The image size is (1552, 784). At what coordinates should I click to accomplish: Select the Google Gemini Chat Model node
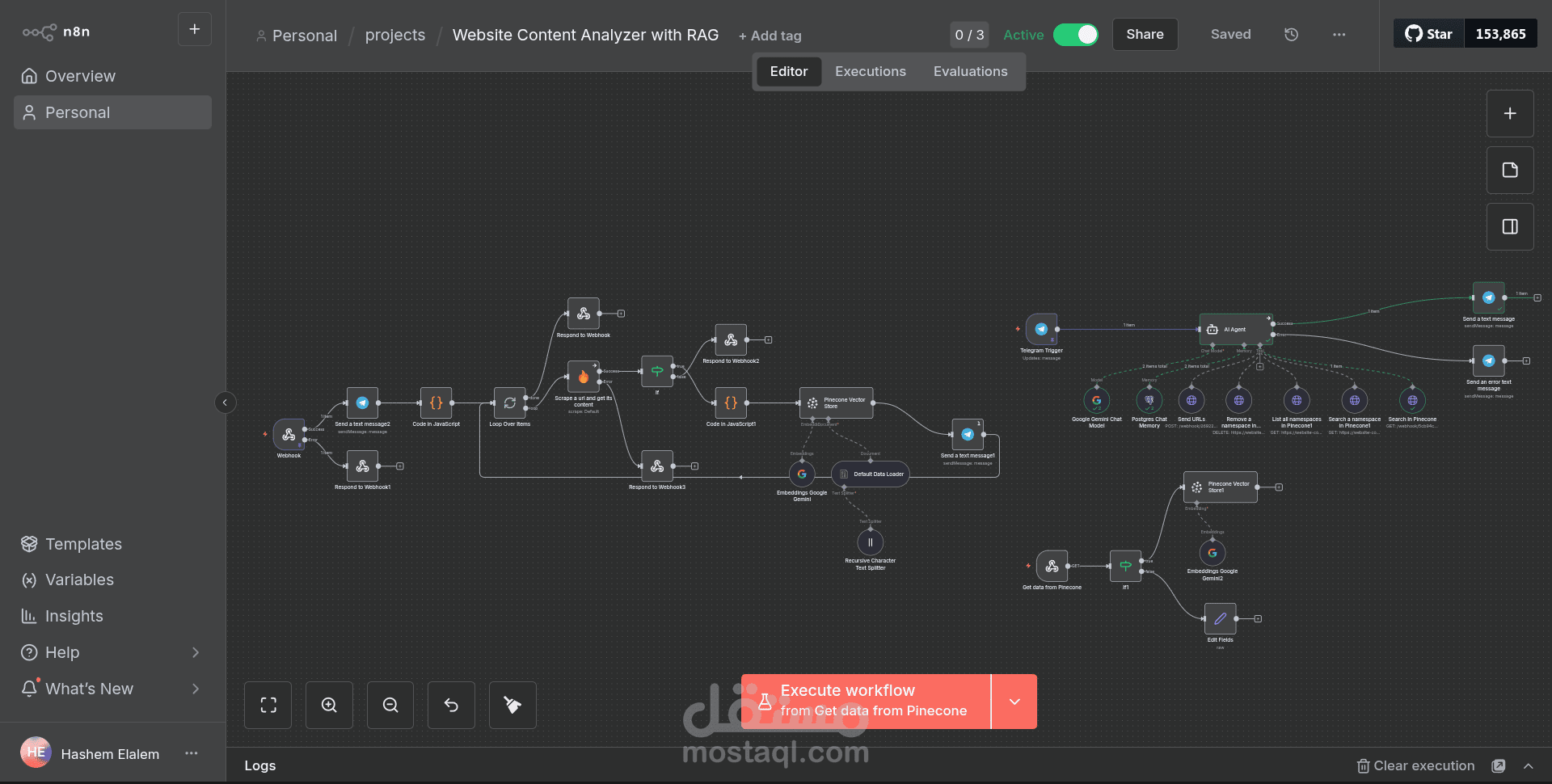pyautogui.click(x=1097, y=400)
